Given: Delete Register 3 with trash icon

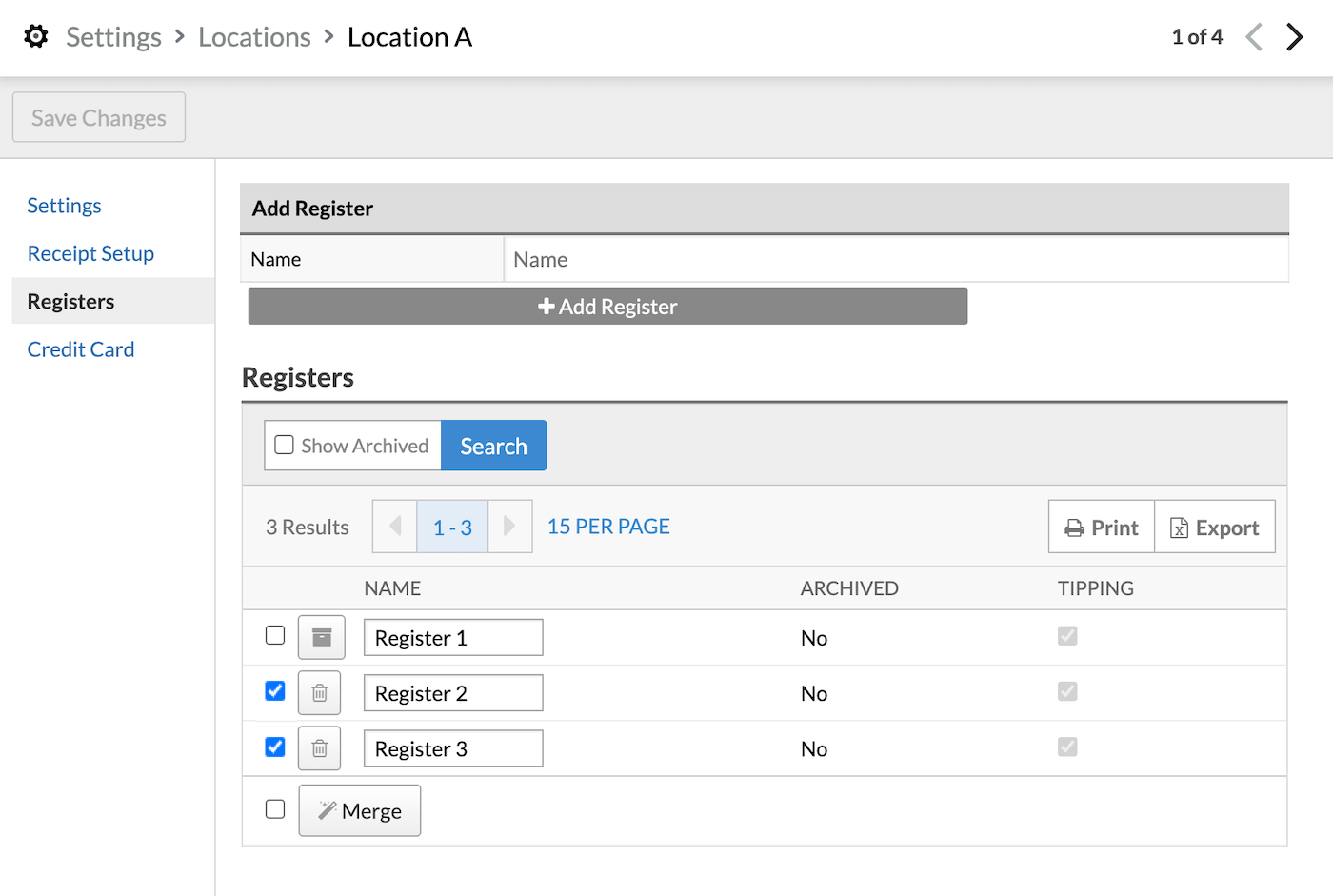Looking at the screenshot, I should (320, 748).
